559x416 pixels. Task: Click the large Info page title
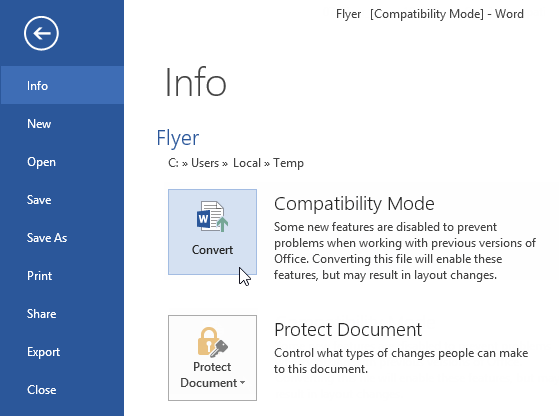pyautogui.click(x=195, y=82)
